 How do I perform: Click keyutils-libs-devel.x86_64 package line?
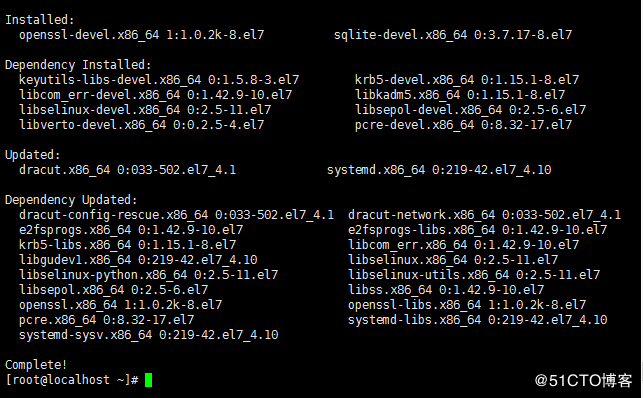point(159,80)
